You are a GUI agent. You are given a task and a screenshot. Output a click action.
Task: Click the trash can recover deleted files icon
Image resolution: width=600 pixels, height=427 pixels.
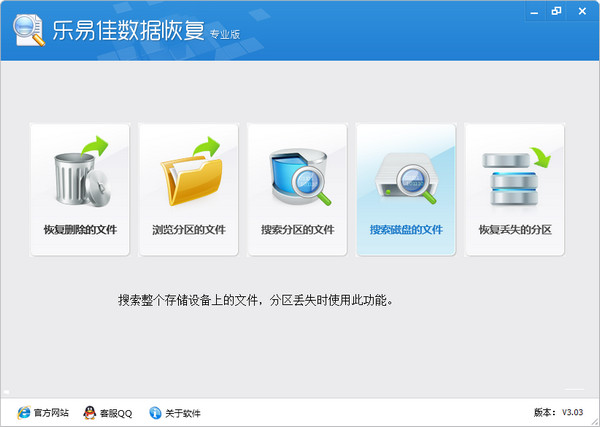[x=81, y=171]
